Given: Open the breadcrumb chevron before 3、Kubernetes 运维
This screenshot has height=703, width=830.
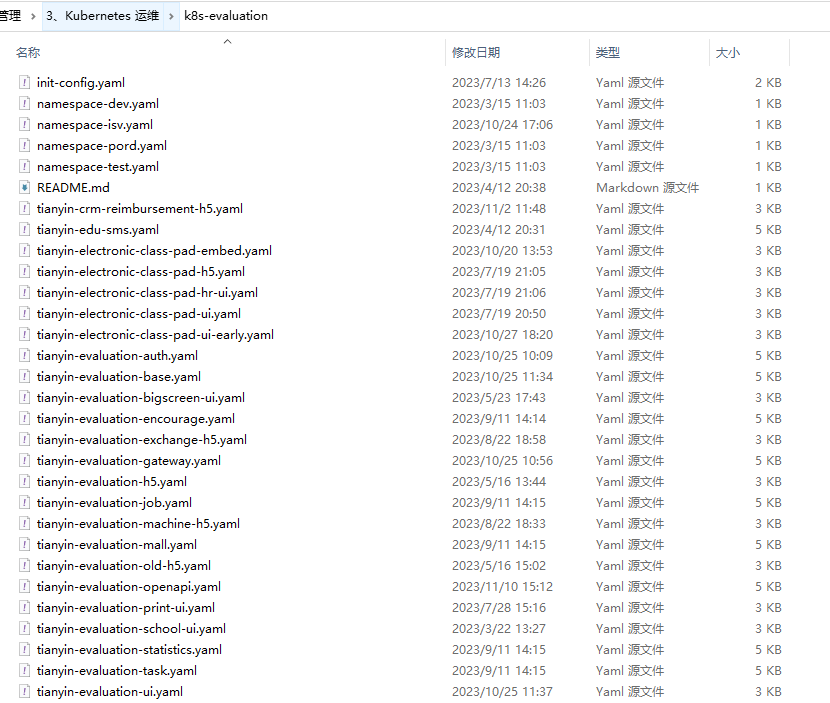Looking at the screenshot, I should tap(33, 16).
